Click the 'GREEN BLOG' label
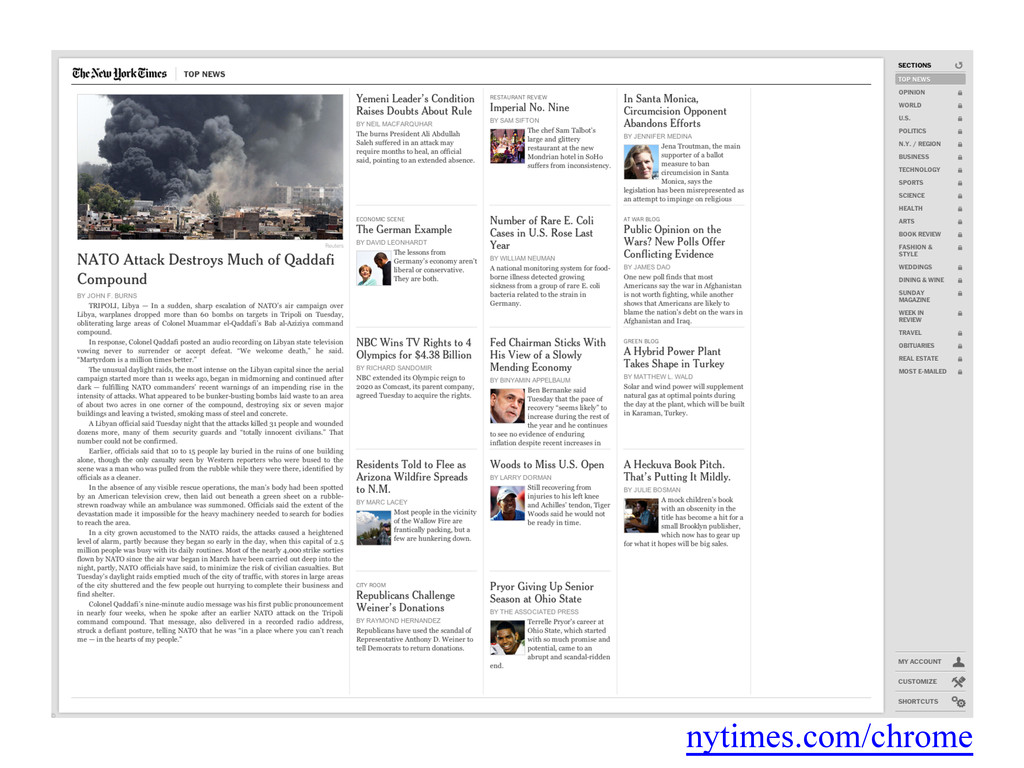The height and width of the screenshot is (768, 1024). point(641,342)
